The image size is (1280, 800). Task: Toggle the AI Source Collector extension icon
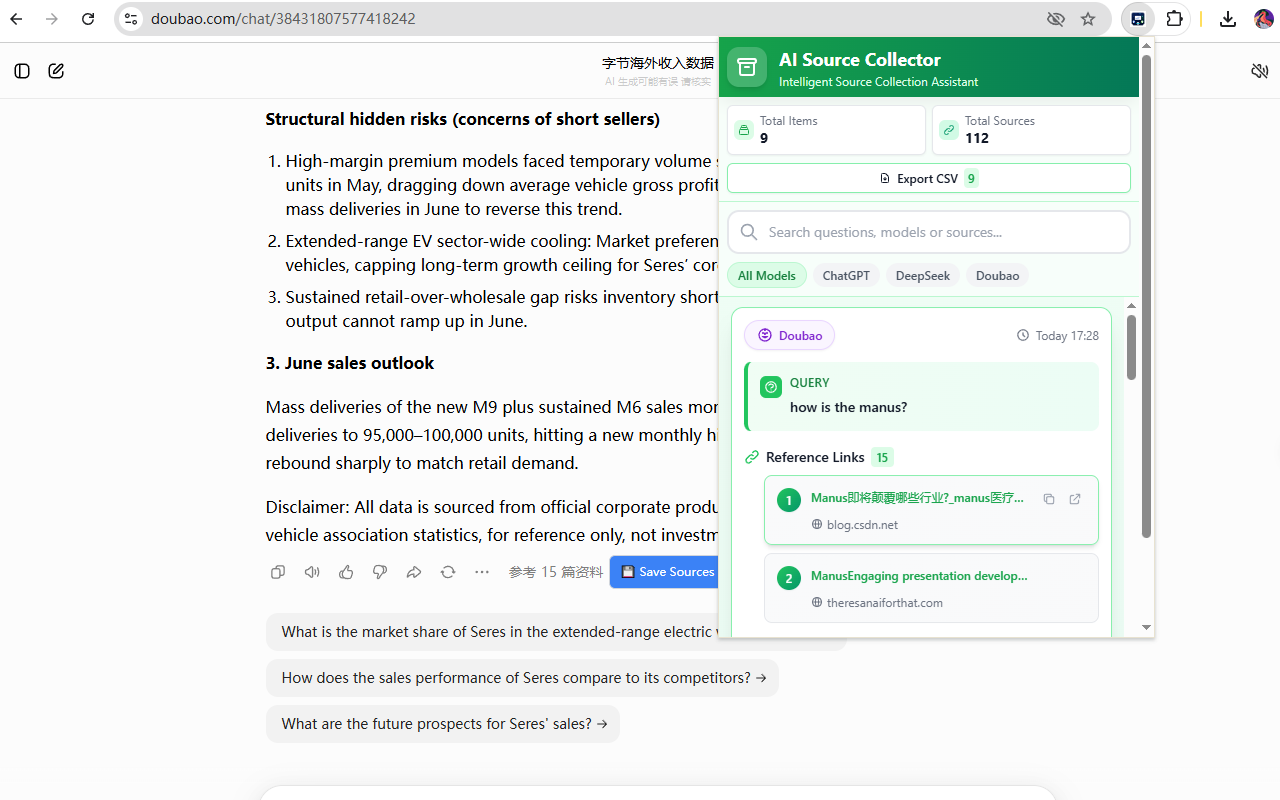[x=1138, y=19]
